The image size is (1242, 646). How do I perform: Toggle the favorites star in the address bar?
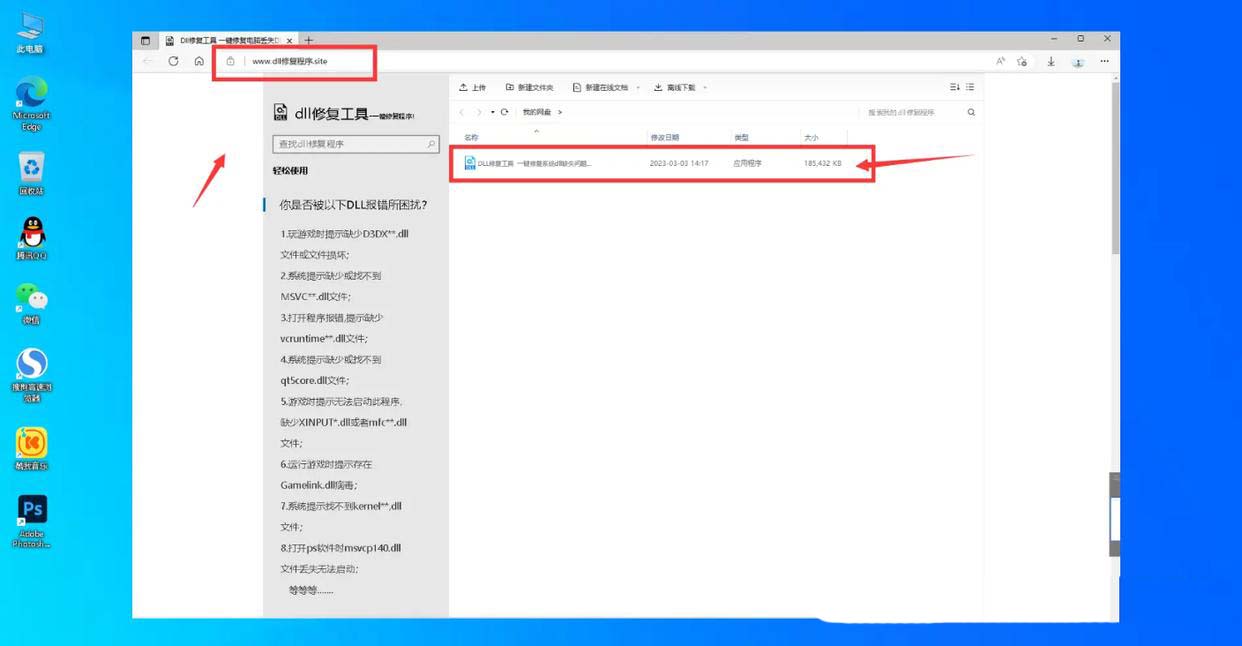[1022, 62]
